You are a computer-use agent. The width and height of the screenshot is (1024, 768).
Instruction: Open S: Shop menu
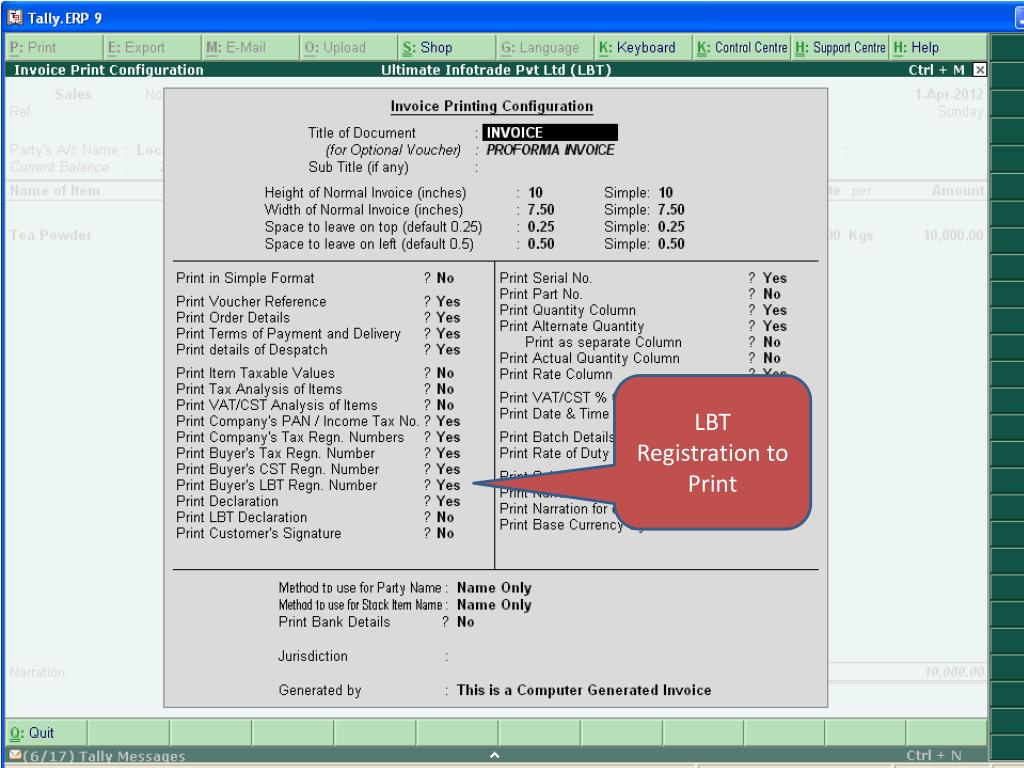tap(447, 48)
